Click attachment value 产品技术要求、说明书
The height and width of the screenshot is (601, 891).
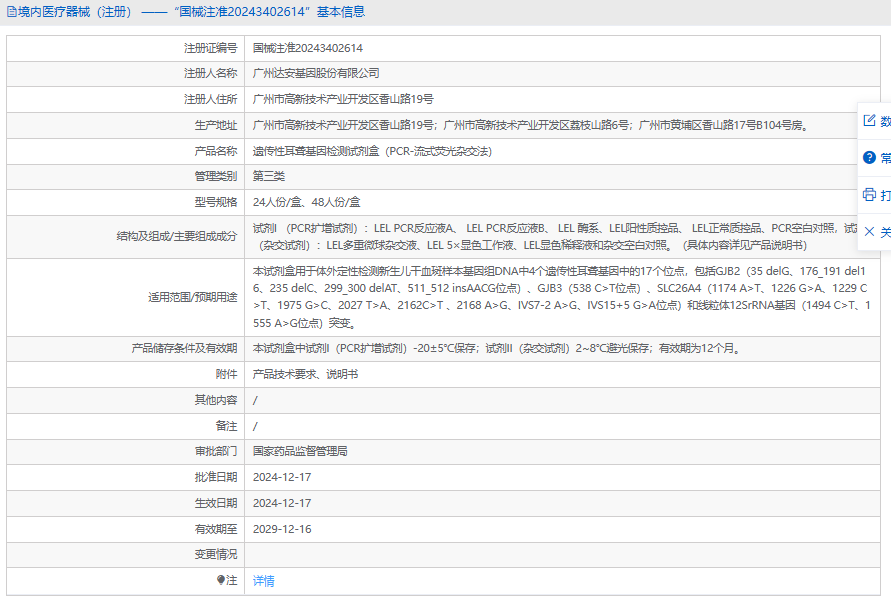[x=305, y=374]
